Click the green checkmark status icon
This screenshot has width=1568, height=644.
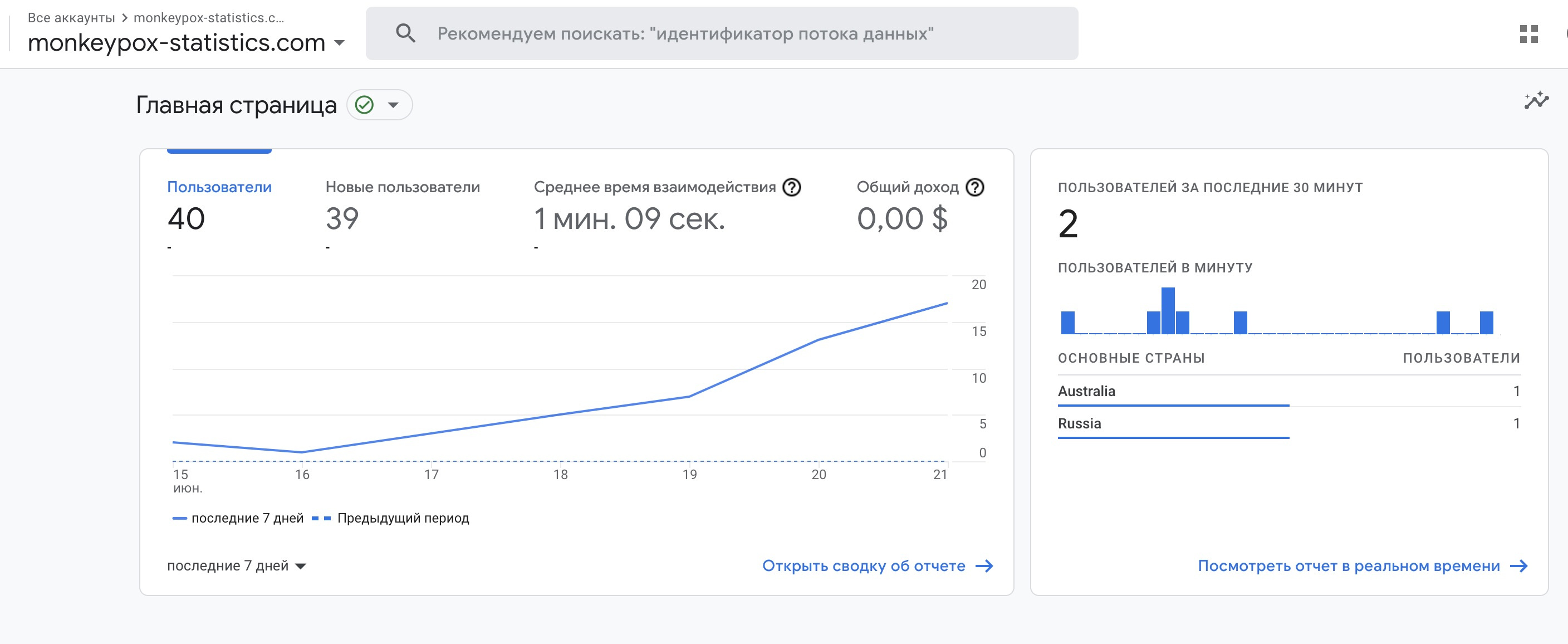click(x=365, y=105)
